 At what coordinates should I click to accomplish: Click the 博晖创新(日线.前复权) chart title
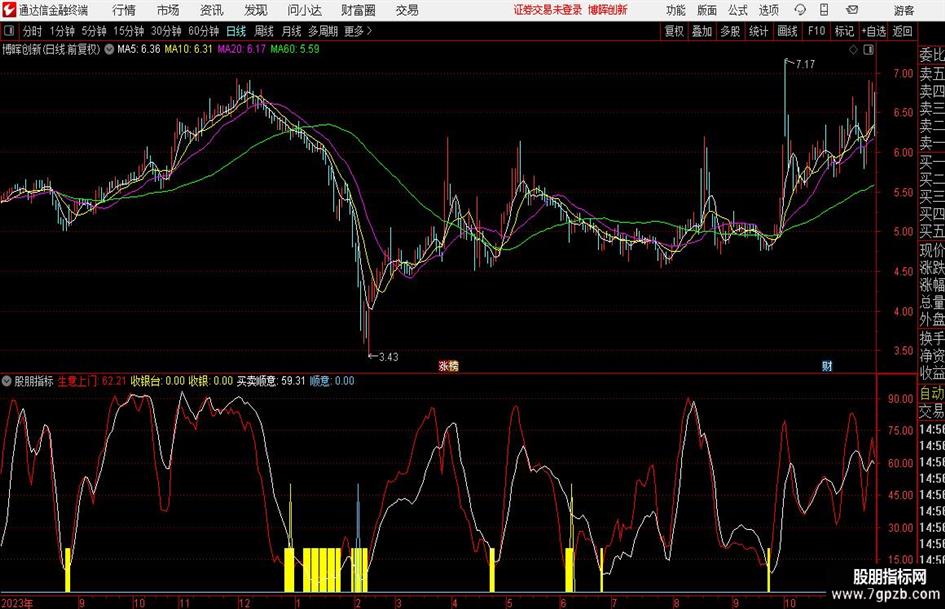coord(51,49)
